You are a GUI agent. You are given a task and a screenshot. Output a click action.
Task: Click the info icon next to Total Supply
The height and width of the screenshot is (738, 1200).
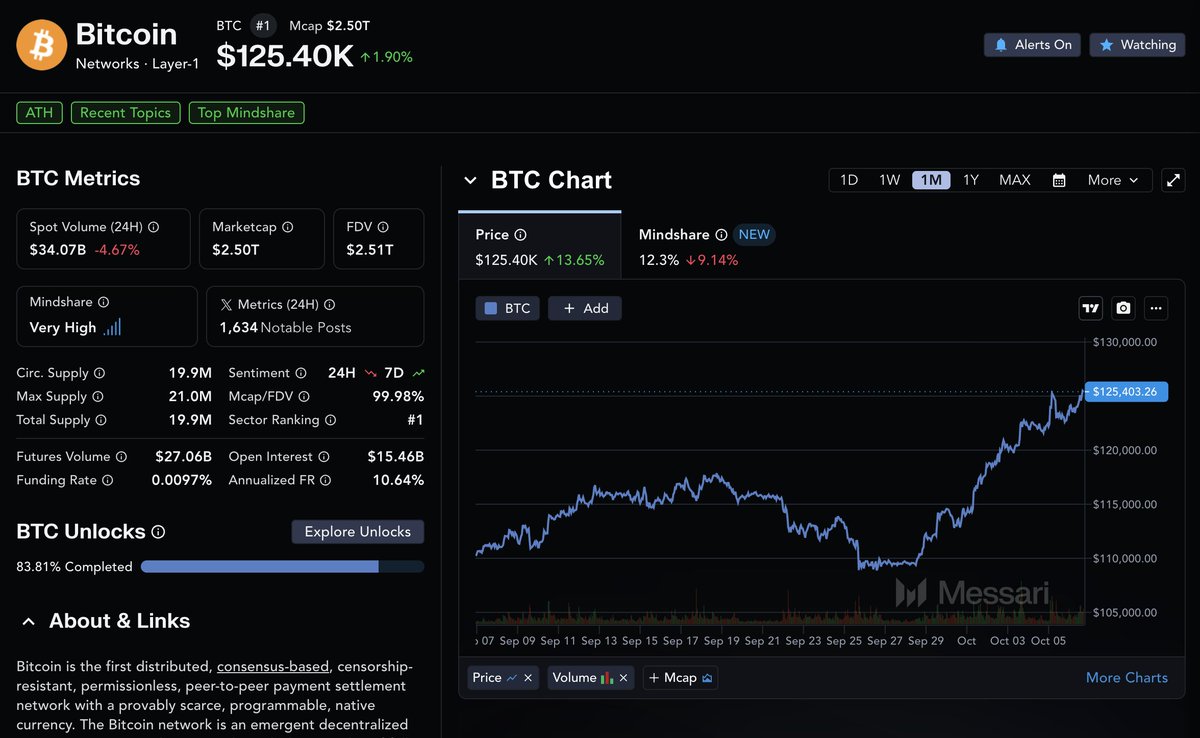click(101, 420)
